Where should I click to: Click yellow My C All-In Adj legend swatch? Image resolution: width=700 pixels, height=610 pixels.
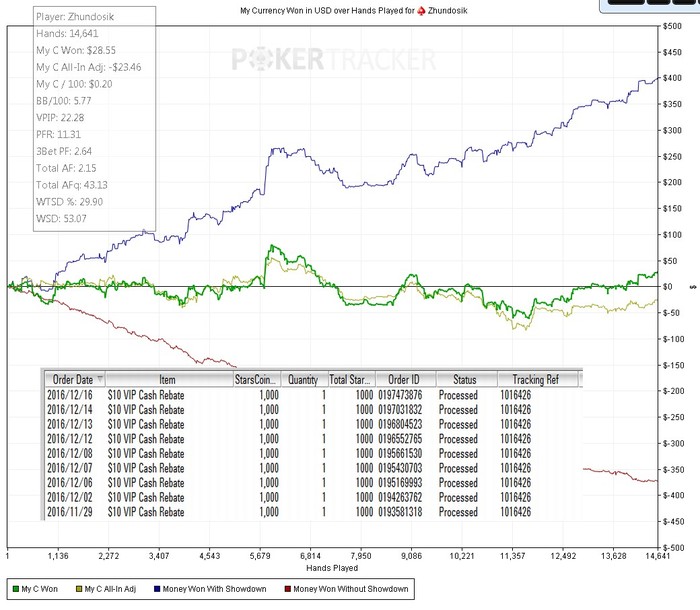click(79, 589)
